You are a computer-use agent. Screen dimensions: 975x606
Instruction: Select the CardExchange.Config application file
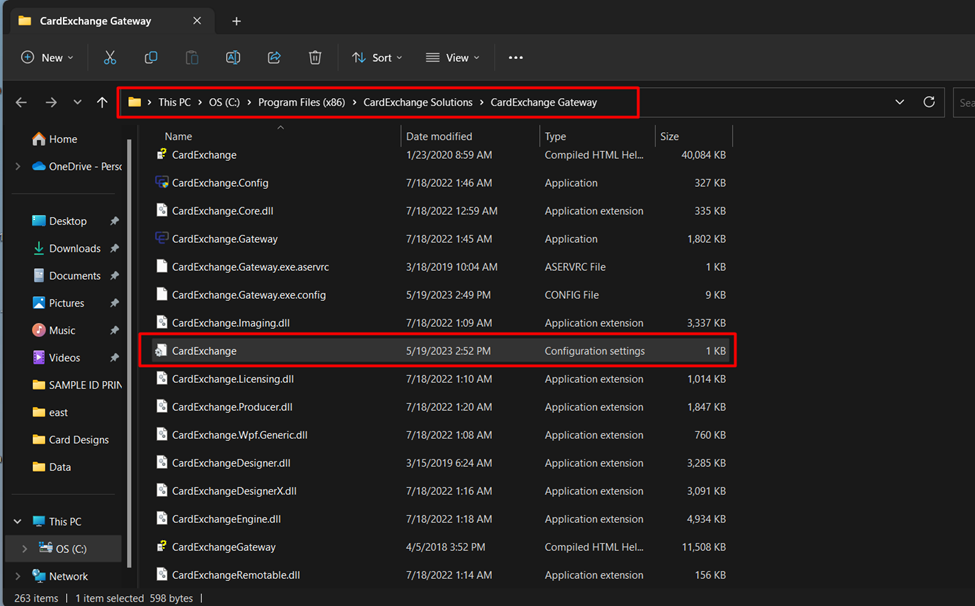coord(440,183)
